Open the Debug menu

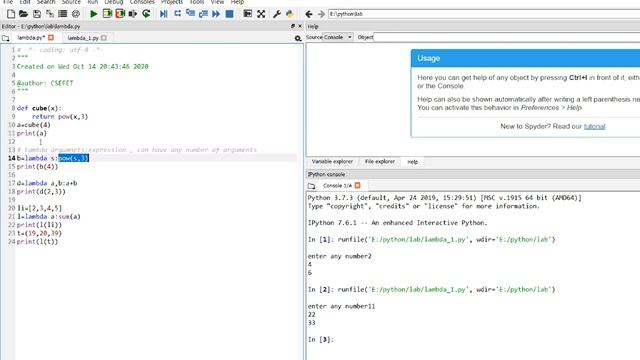(x=114, y=2)
